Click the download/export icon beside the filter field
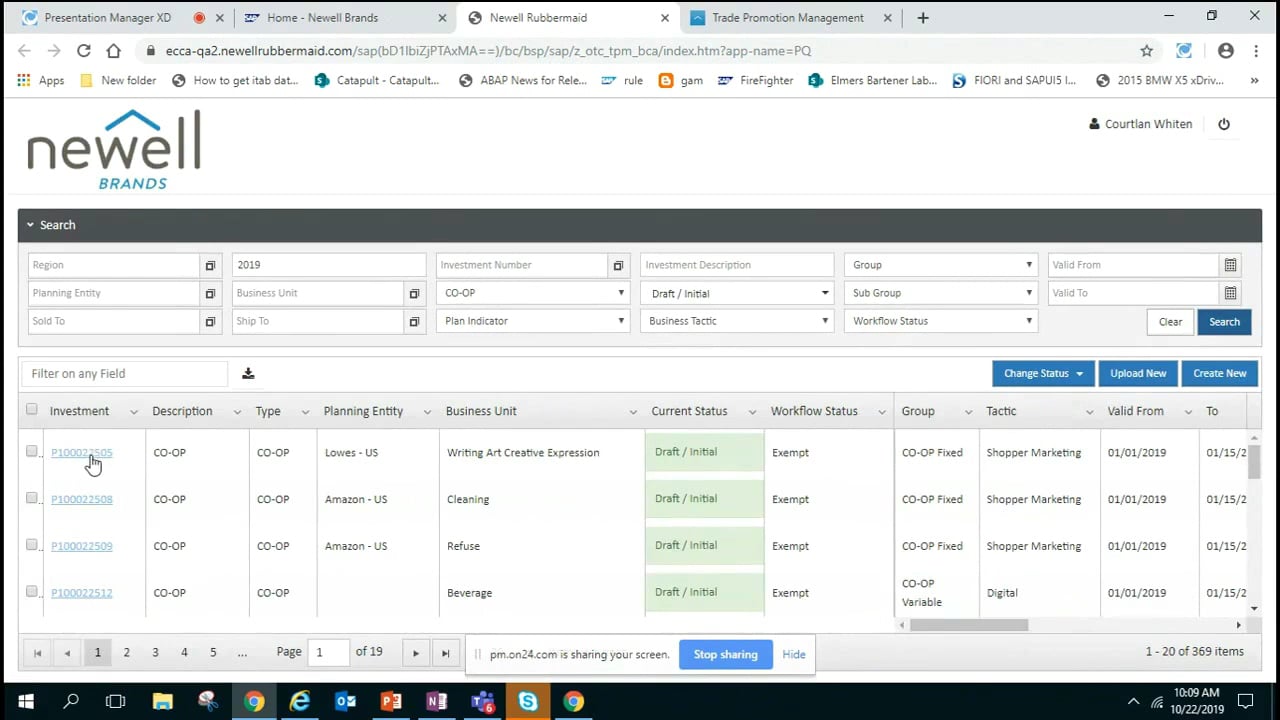 tap(248, 374)
